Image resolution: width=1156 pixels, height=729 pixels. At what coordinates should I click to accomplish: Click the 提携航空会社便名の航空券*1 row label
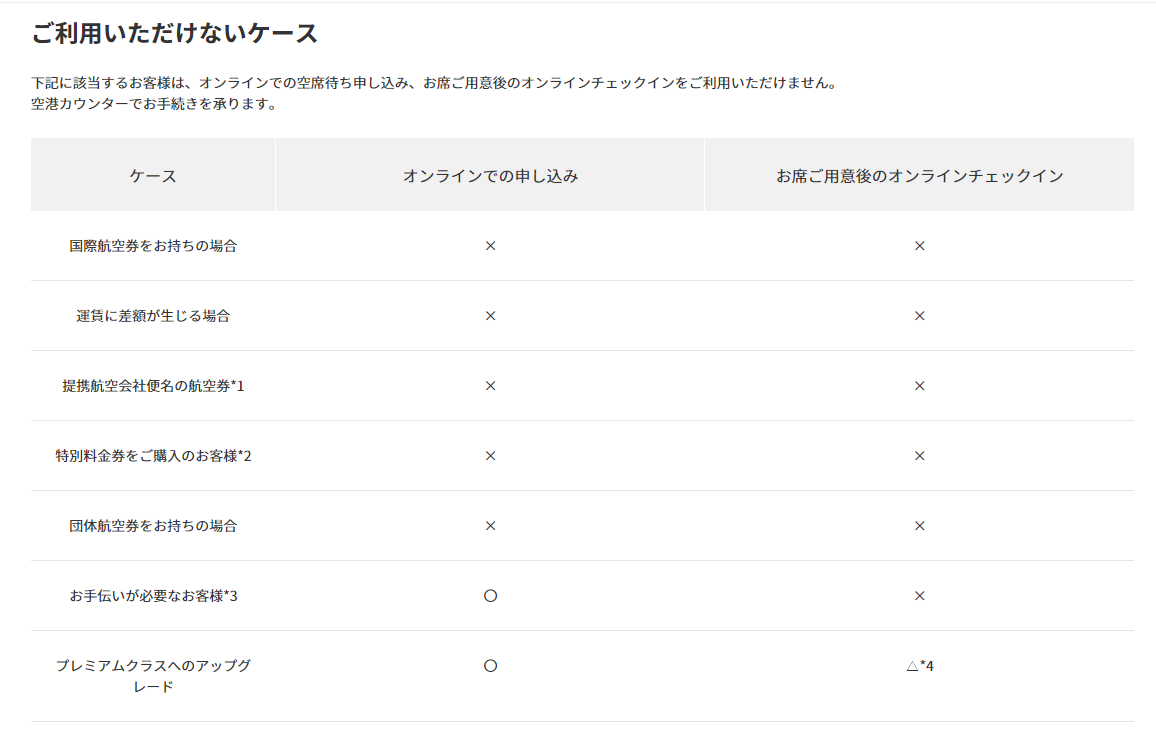(153, 386)
